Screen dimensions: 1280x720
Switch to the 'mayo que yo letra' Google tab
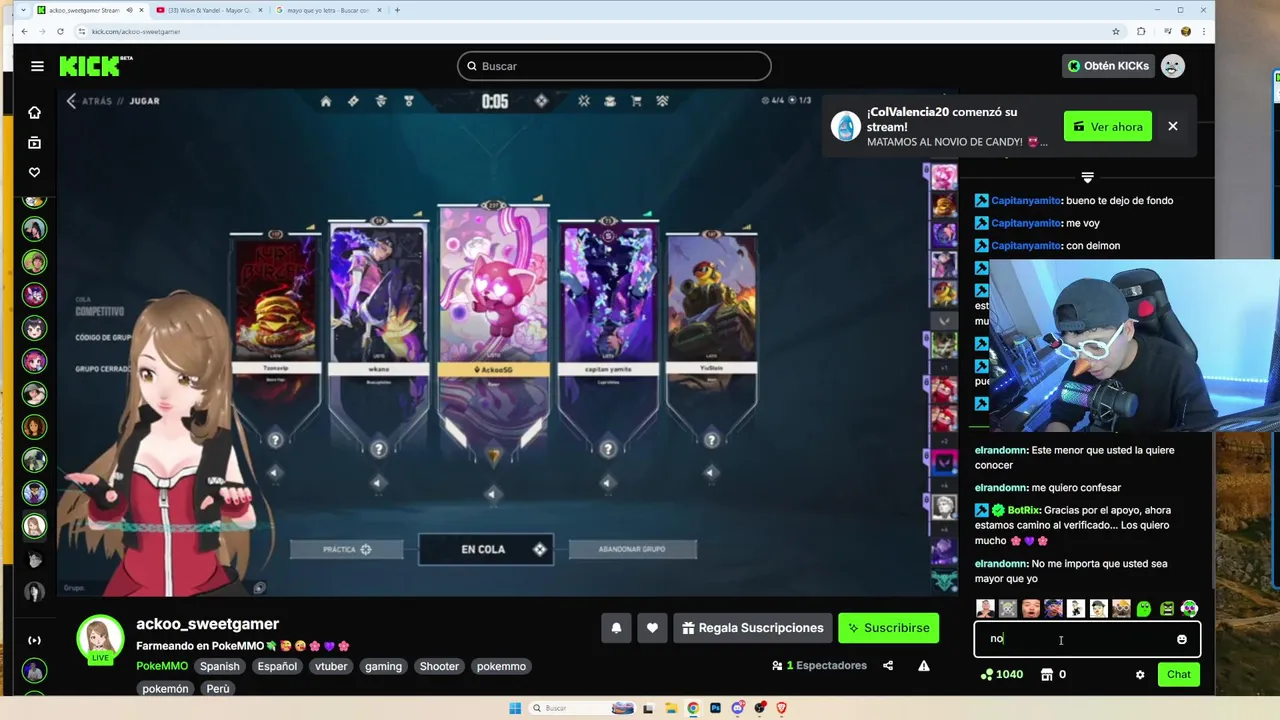pyautogui.click(x=326, y=10)
